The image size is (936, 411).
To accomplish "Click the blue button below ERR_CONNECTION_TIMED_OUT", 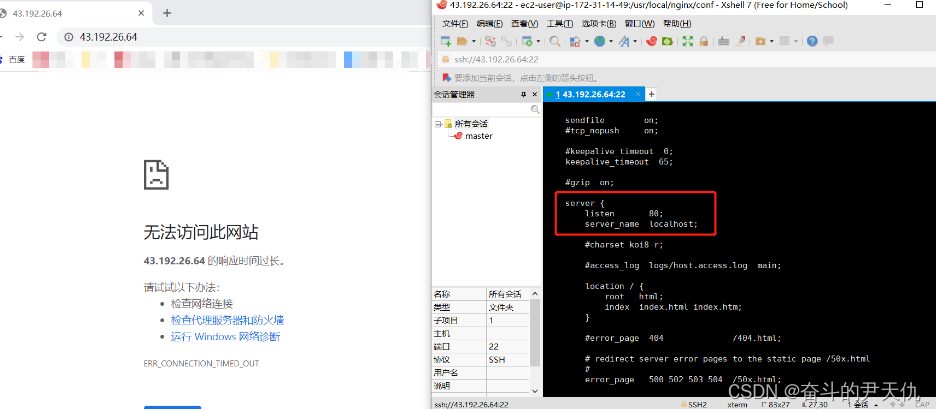I will (x=172, y=408).
